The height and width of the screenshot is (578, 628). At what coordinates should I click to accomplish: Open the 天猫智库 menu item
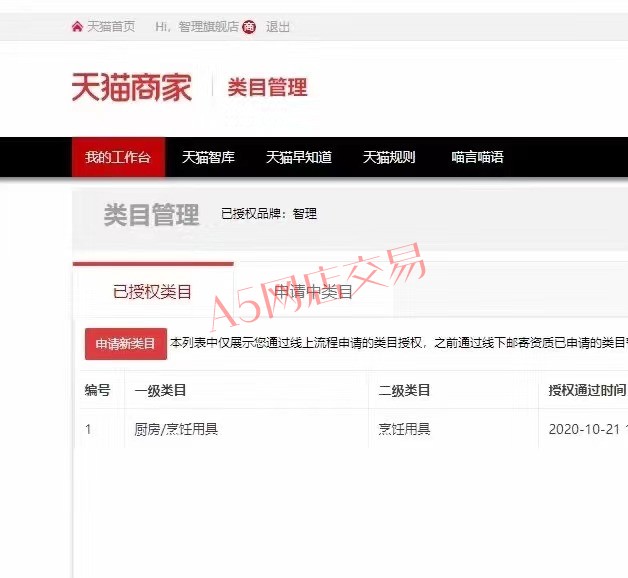(208, 157)
